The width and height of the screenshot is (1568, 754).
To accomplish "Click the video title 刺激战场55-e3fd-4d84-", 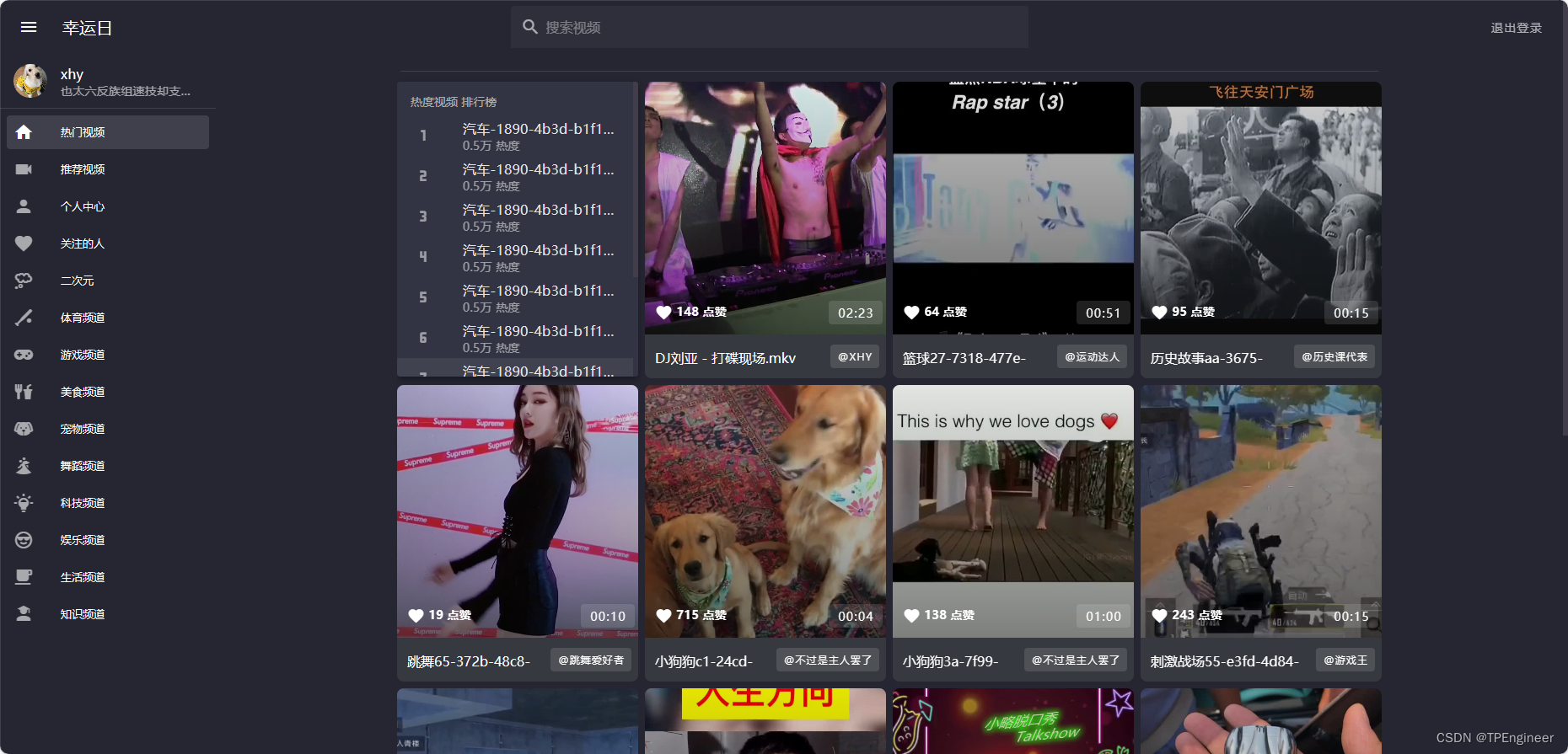I will click(x=1224, y=661).
